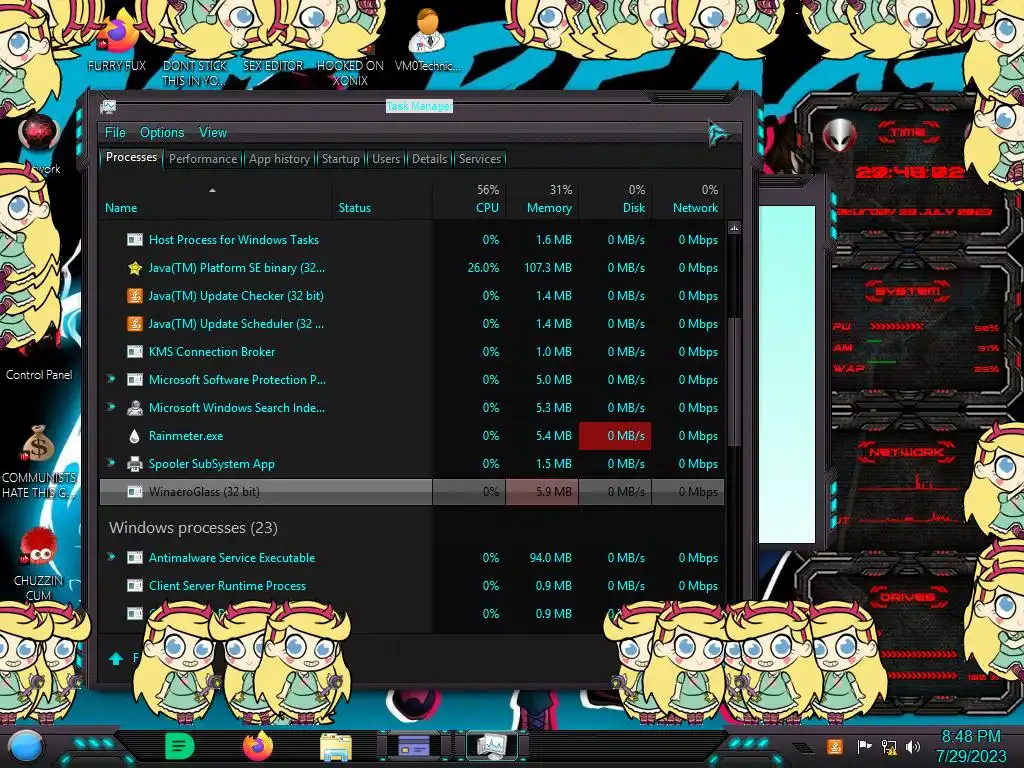Select the Client Server Runtime Process row
Viewport: 1024px width, 768px height.
pos(412,586)
